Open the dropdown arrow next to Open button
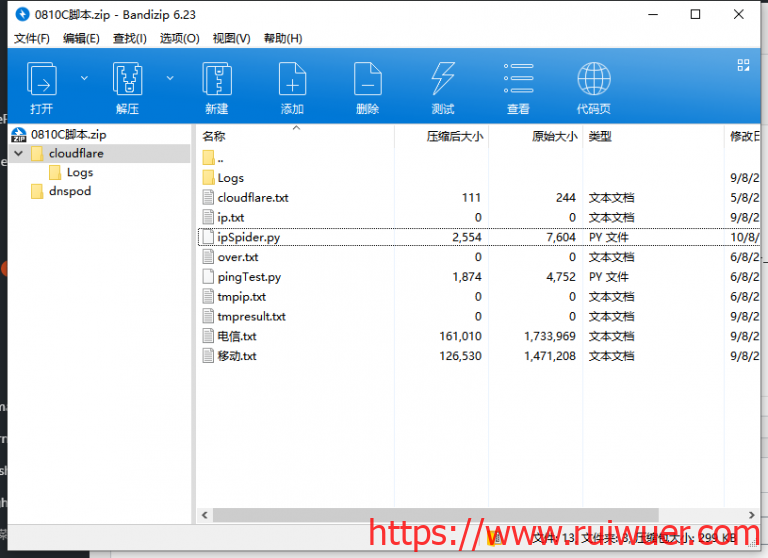This screenshot has height=558, width=768. pos(84,78)
